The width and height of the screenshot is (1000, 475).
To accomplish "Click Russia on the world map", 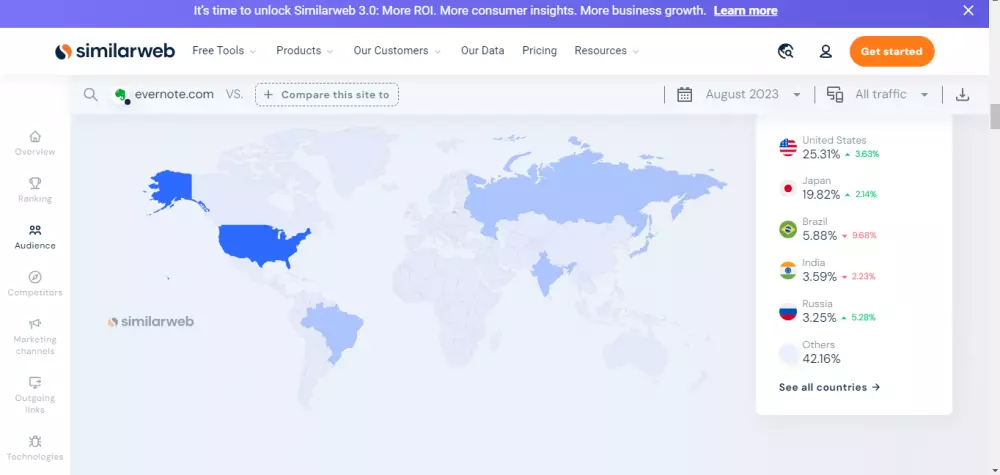I will point(574,191).
